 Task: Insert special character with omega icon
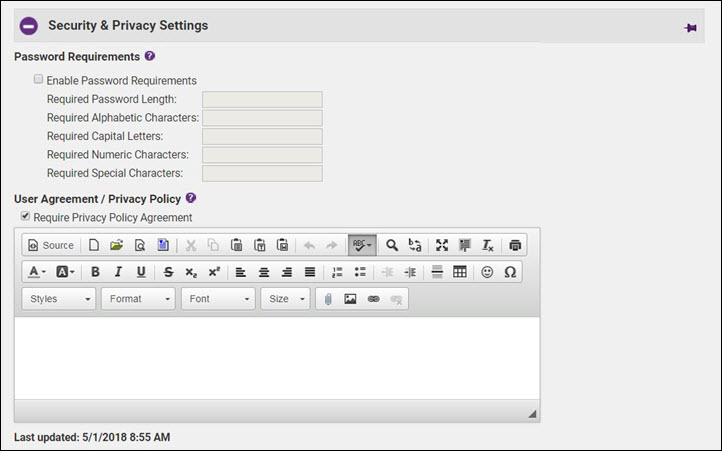point(510,272)
